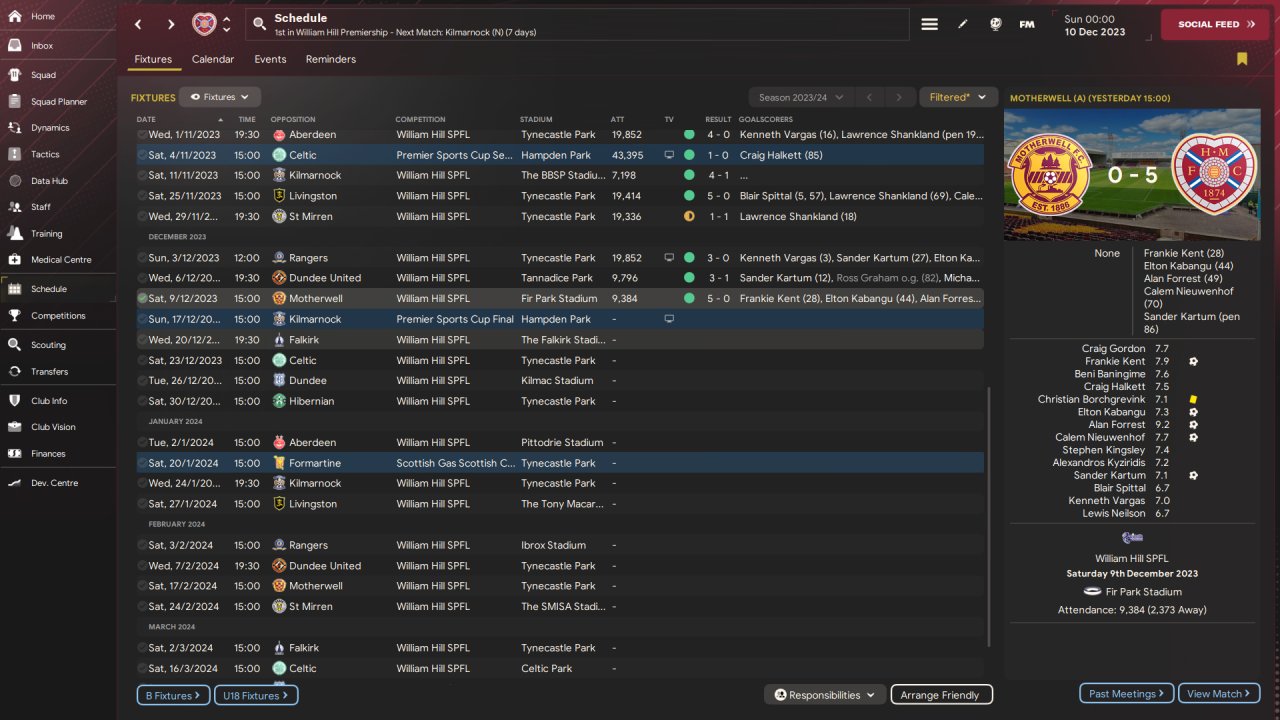Screen dimensions: 1280x720
Task: Tick the checkbox for the Sat 23/12/2023 Celtic fixture
Action: click(x=142, y=360)
